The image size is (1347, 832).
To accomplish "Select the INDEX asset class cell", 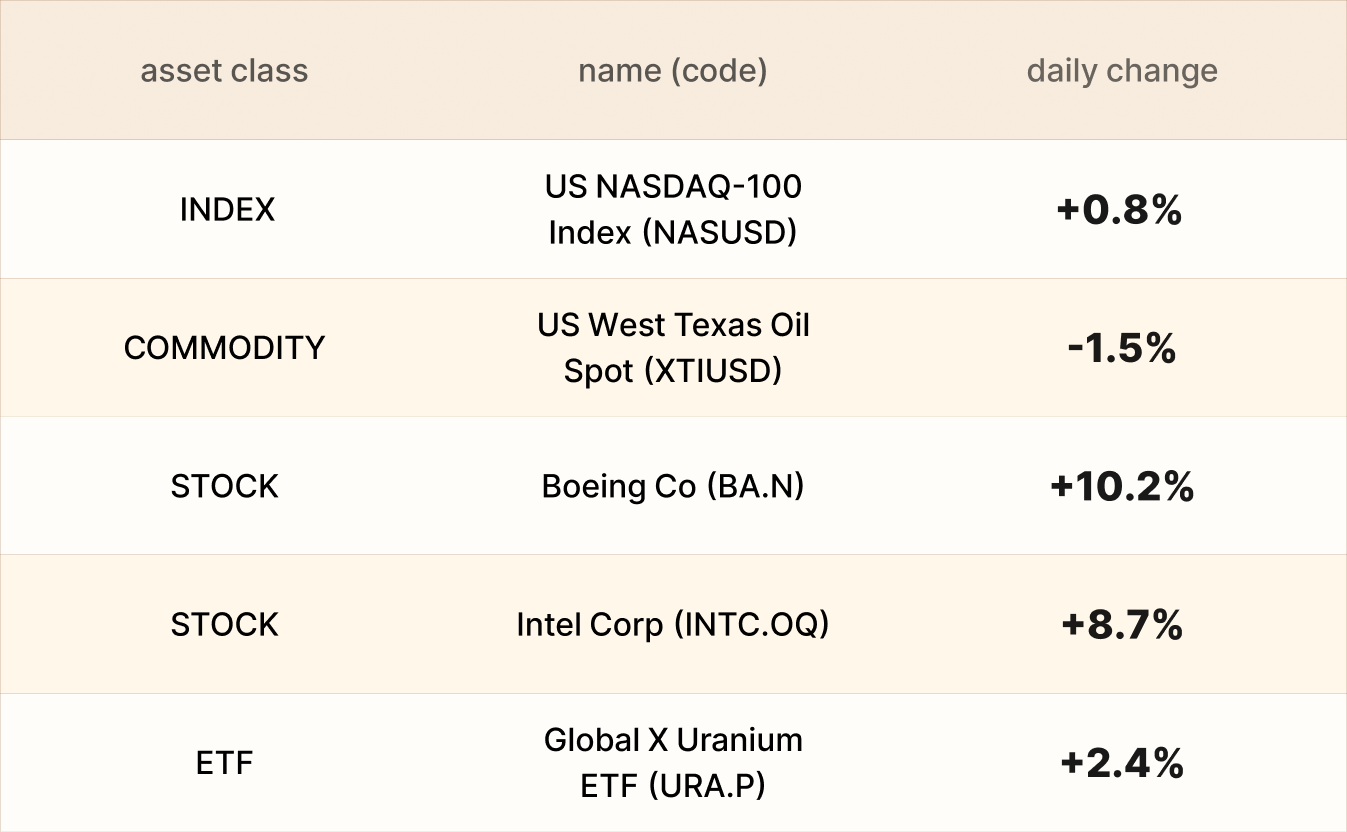I will click(227, 210).
